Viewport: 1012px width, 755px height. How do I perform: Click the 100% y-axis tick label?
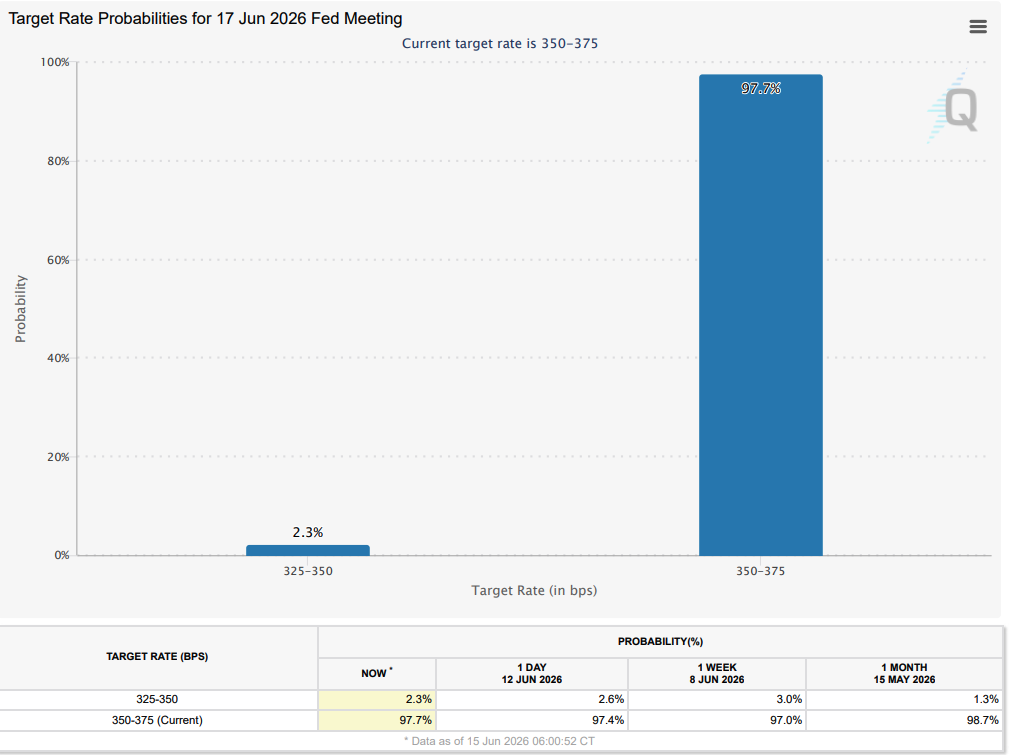[x=55, y=62]
